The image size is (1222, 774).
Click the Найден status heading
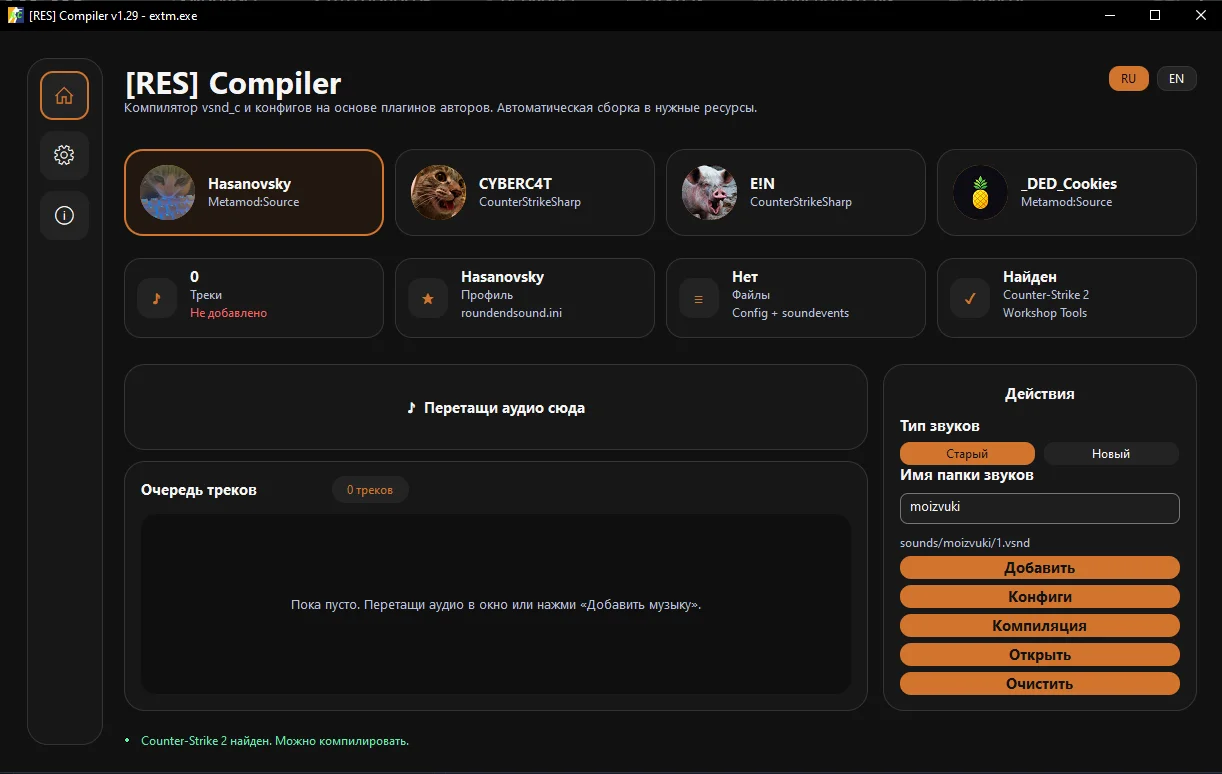coord(1030,277)
